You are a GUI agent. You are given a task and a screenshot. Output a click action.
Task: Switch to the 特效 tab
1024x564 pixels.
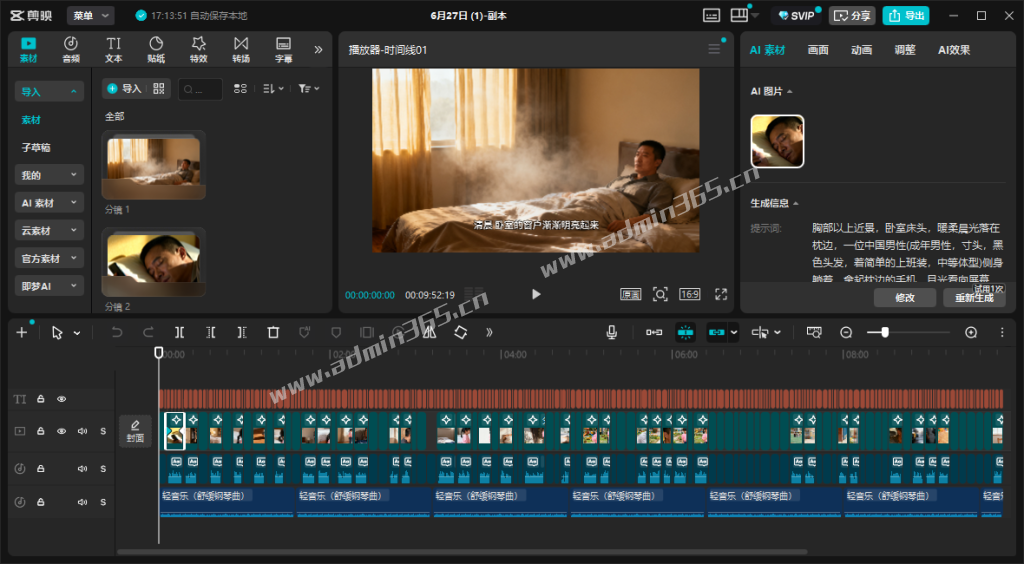(x=199, y=50)
